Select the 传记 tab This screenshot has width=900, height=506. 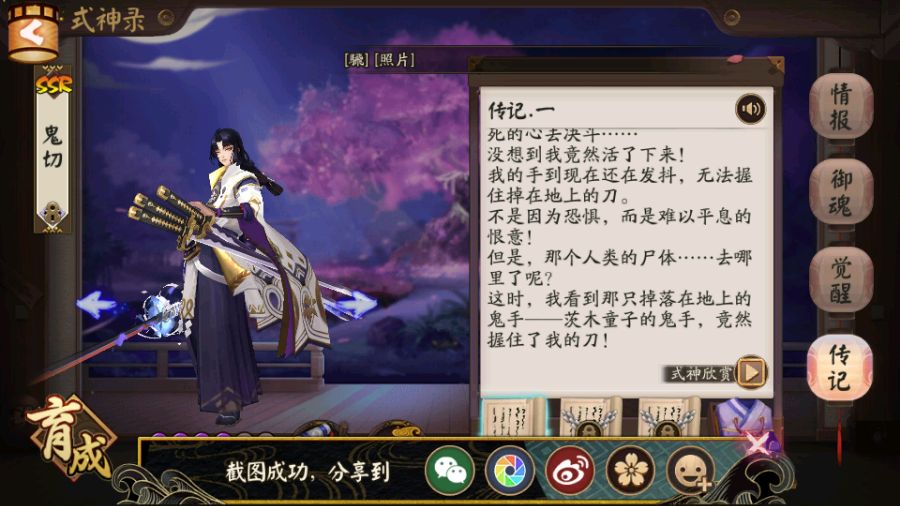[839, 368]
